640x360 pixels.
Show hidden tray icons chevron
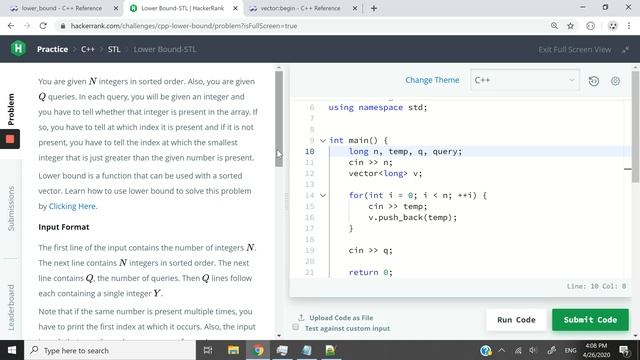click(x=502, y=350)
